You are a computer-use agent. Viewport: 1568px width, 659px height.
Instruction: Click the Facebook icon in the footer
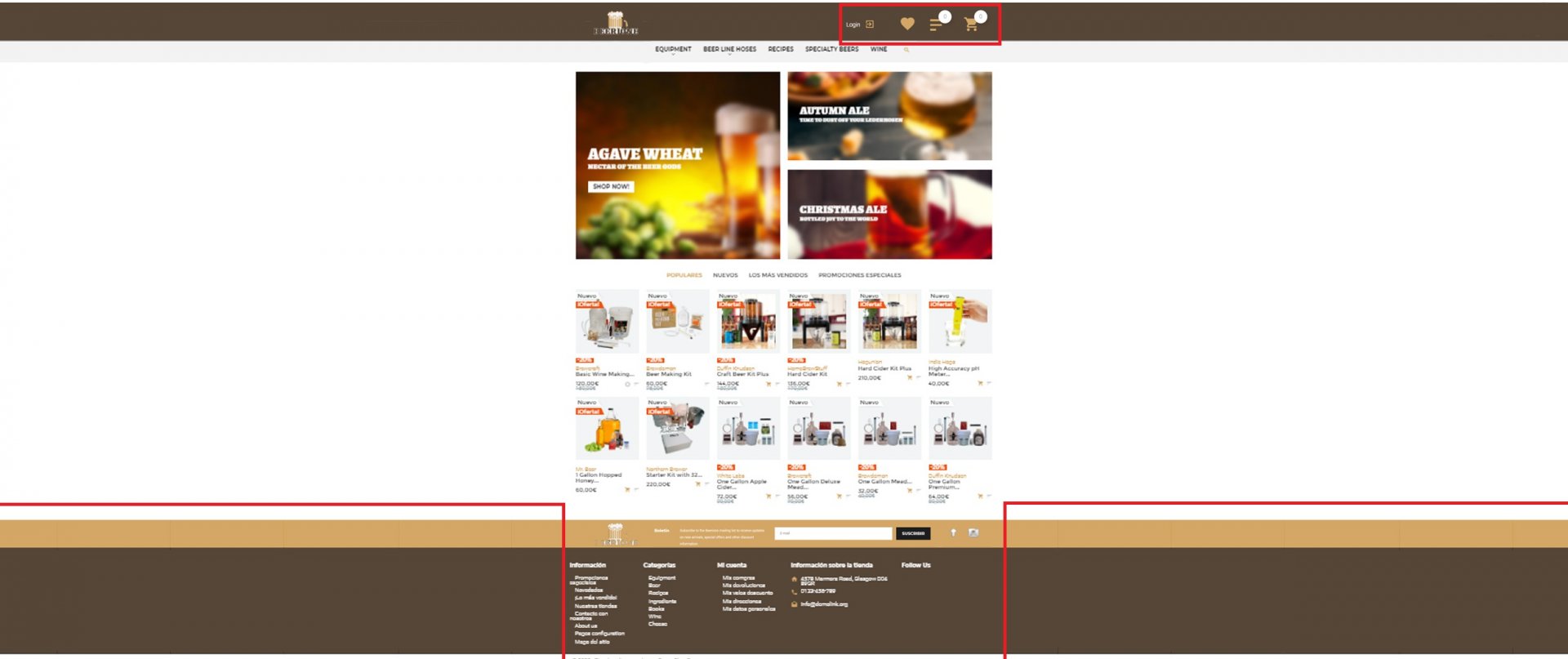click(x=953, y=532)
